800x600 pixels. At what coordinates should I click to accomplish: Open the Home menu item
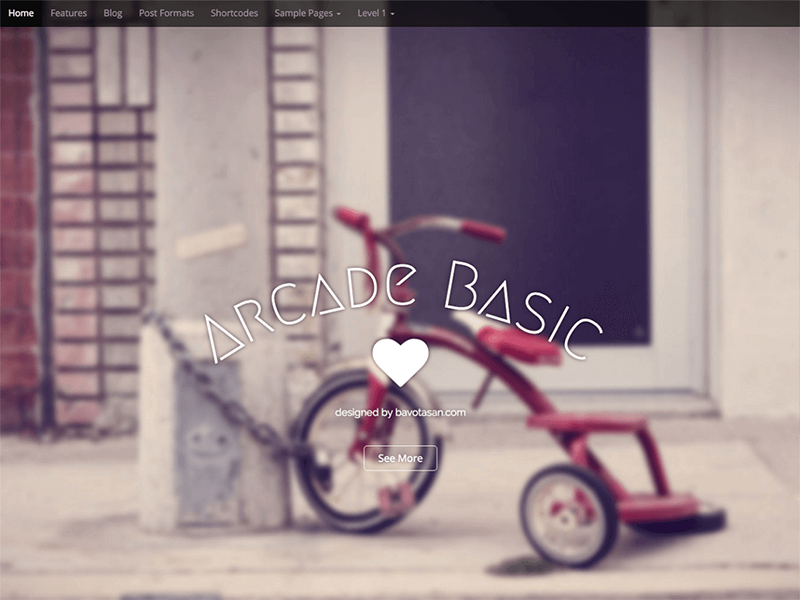pyautogui.click(x=21, y=13)
